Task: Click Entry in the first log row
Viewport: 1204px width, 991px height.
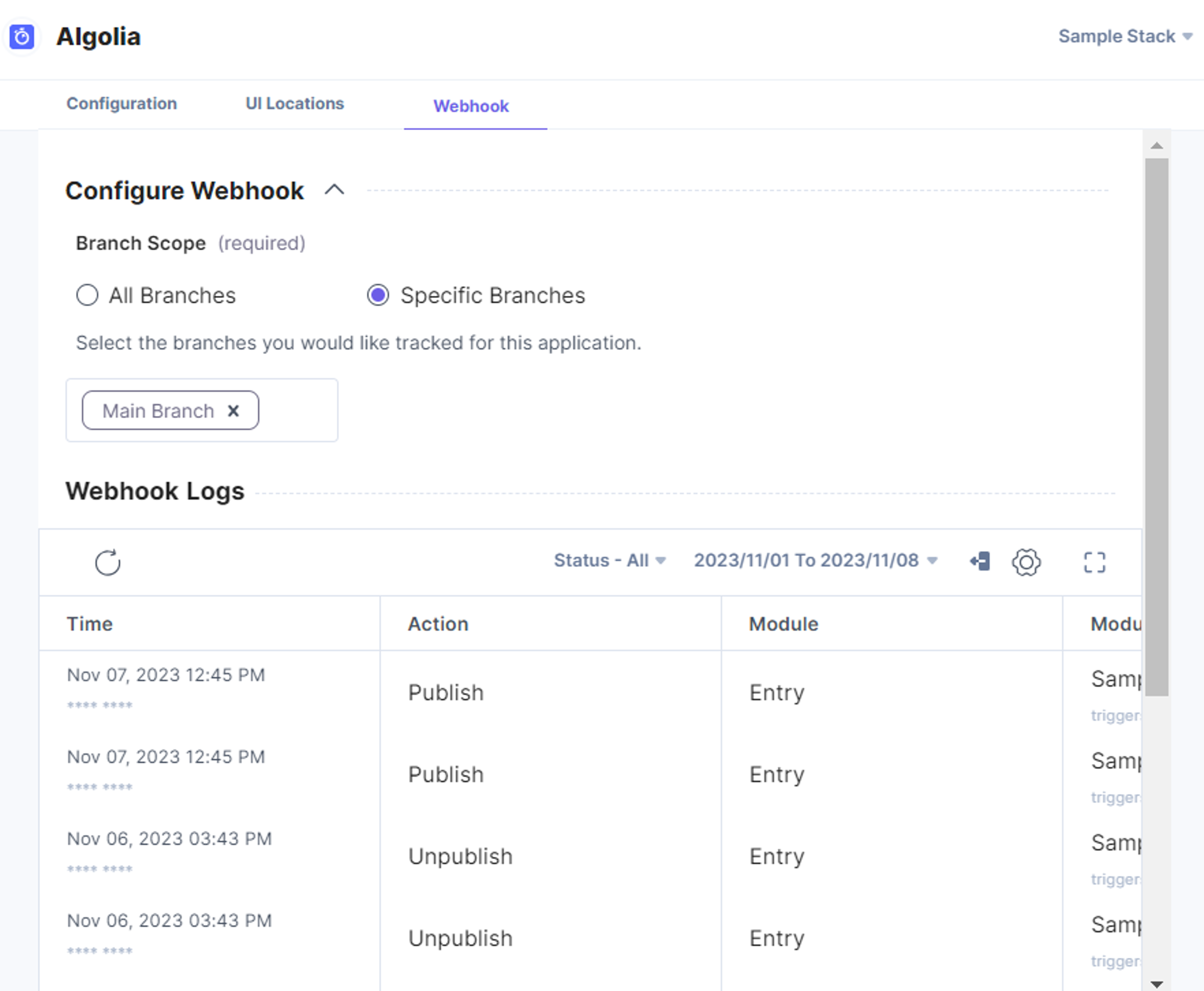Action: pyautogui.click(x=777, y=693)
